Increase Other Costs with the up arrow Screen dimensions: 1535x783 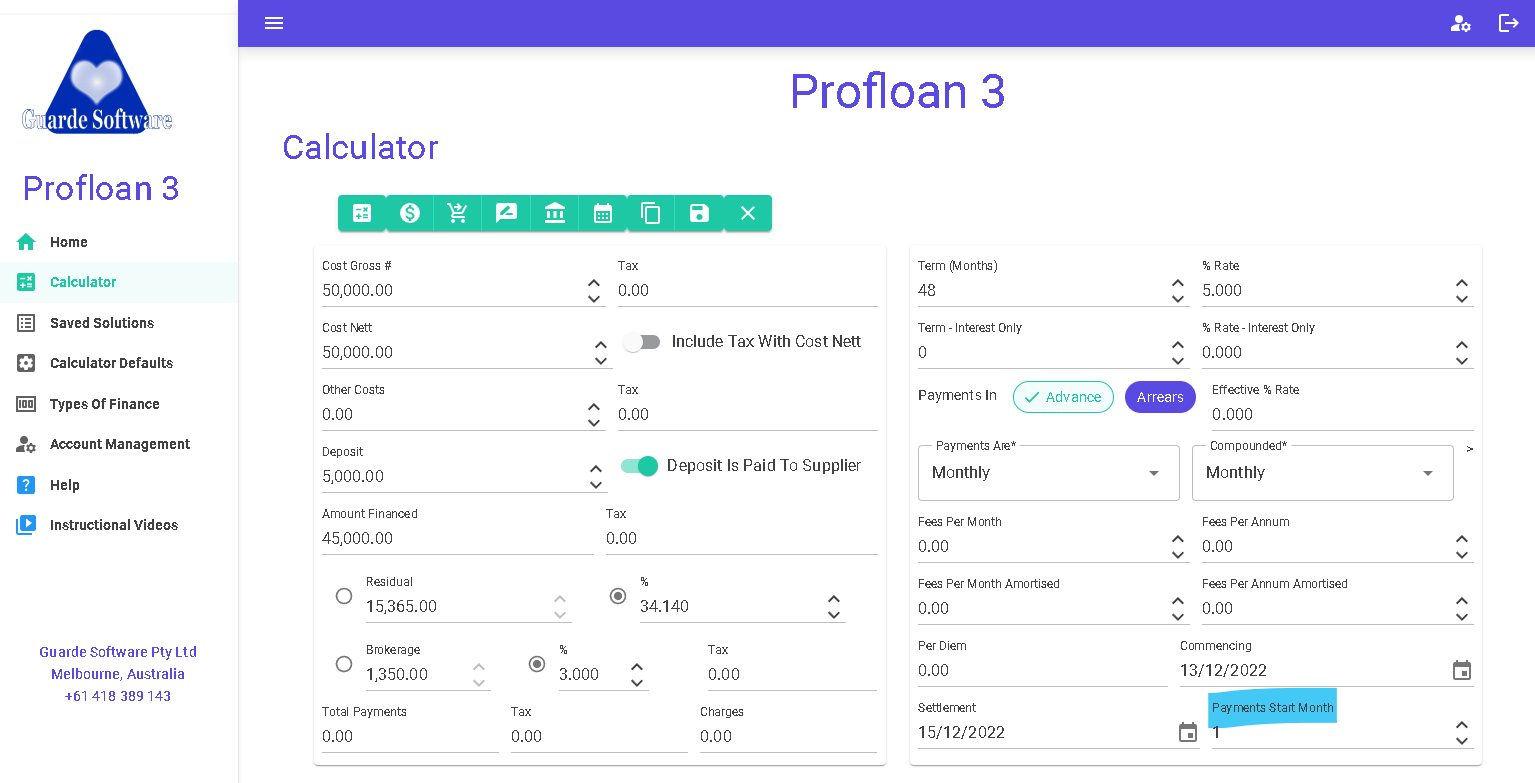tap(594, 407)
